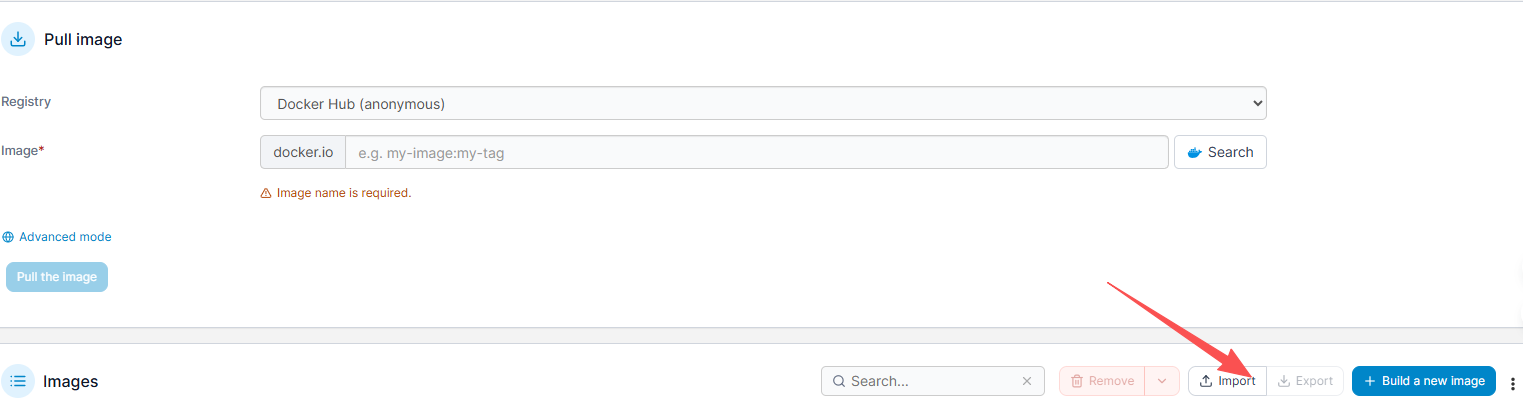Open the Images table settings kebab menu

(1512, 383)
